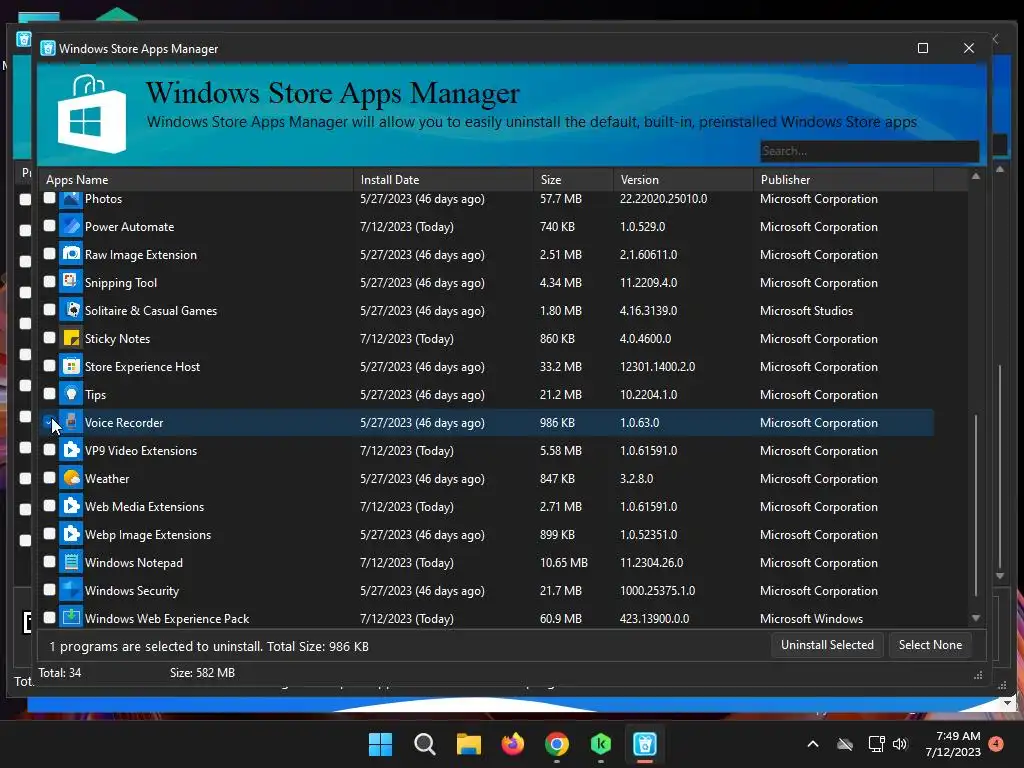The height and width of the screenshot is (768, 1024).
Task: Check the Web Media Extensions checkbox
Action: (50, 505)
